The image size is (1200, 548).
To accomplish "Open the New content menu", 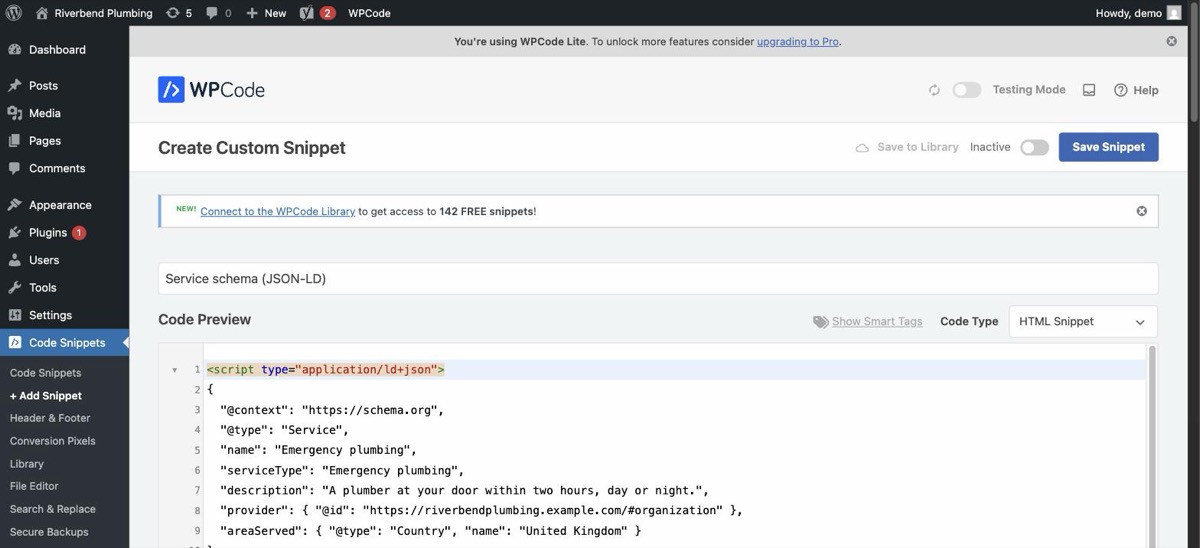I will coord(266,13).
